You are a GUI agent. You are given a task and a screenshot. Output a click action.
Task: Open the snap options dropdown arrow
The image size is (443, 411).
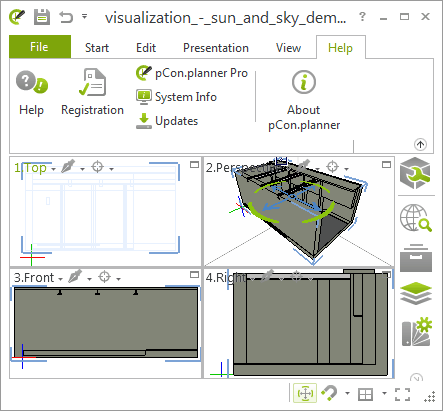(347, 393)
